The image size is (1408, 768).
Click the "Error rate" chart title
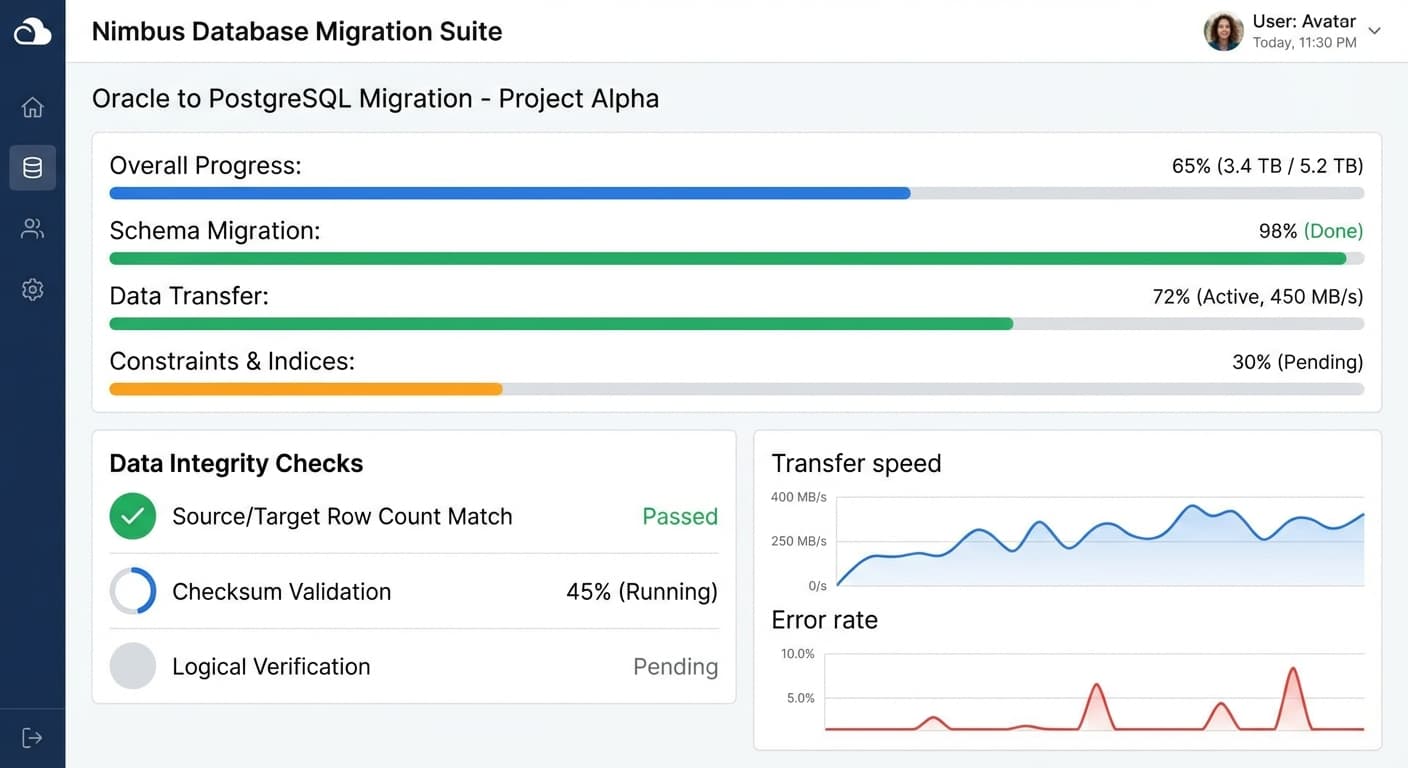pyautogui.click(x=824, y=620)
